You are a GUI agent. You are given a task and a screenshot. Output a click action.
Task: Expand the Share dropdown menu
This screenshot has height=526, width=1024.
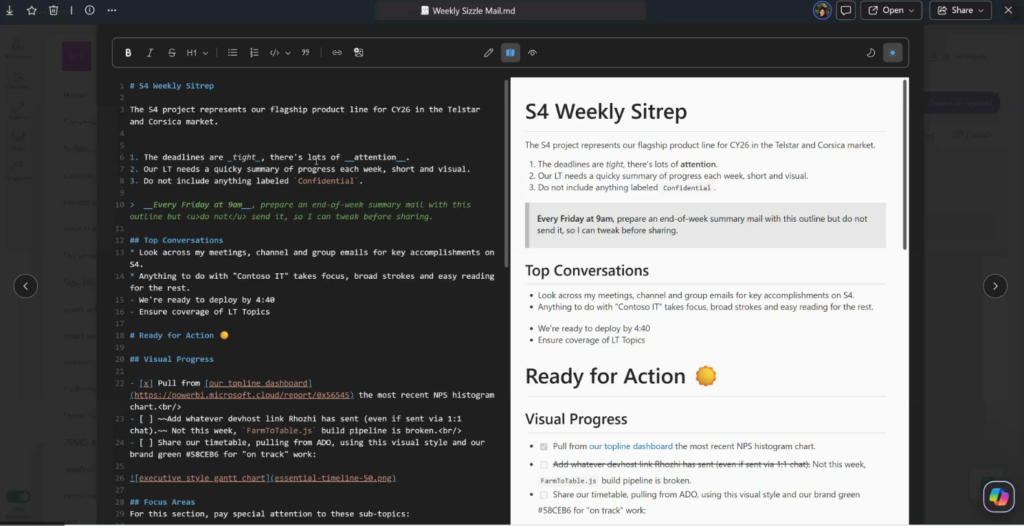click(x=981, y=10)
